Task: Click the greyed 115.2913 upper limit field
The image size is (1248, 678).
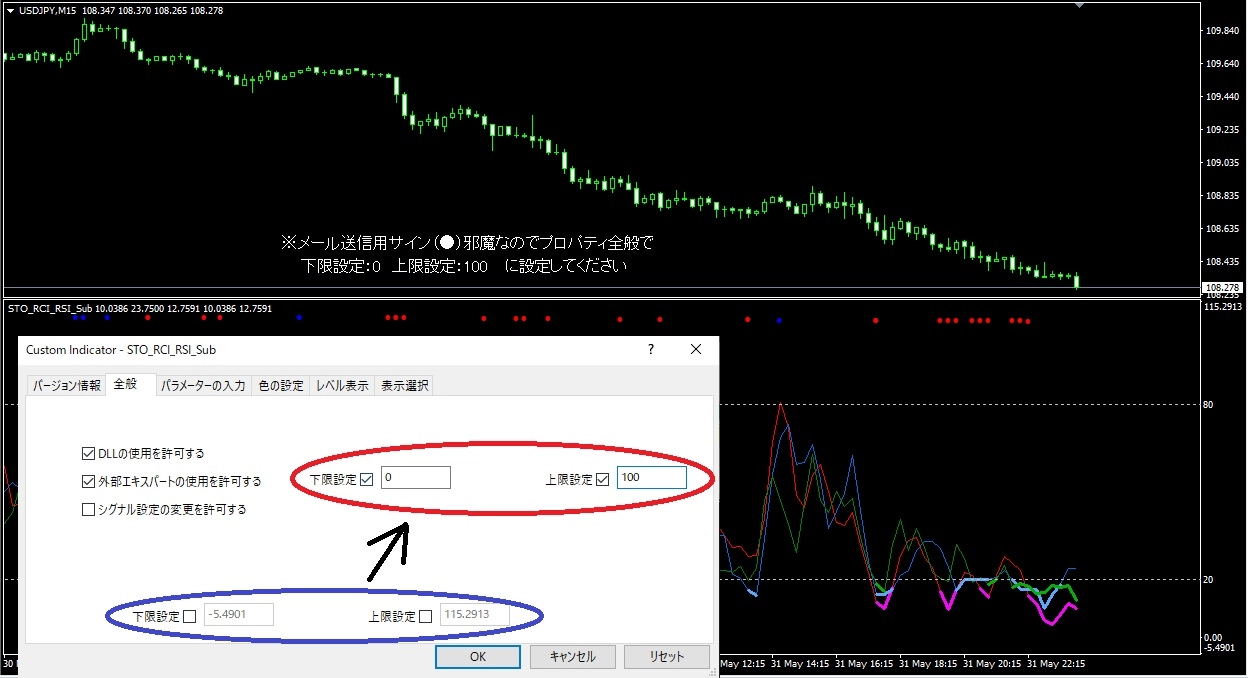Action: (x=474, y=615)
